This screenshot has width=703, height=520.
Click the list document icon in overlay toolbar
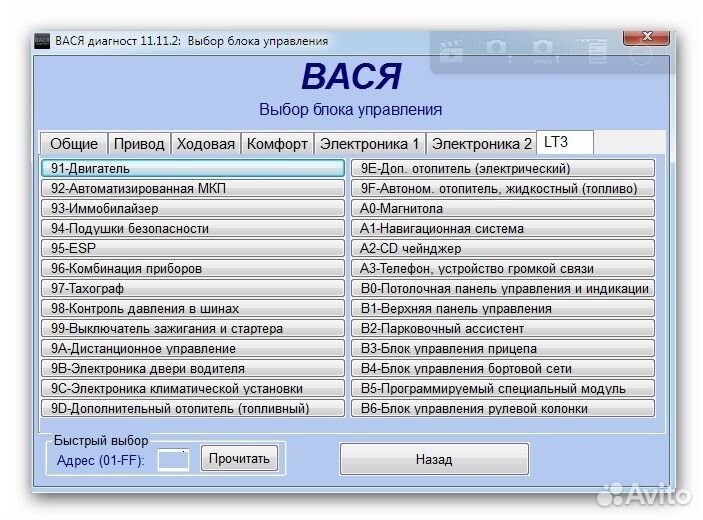coord(592,50)
